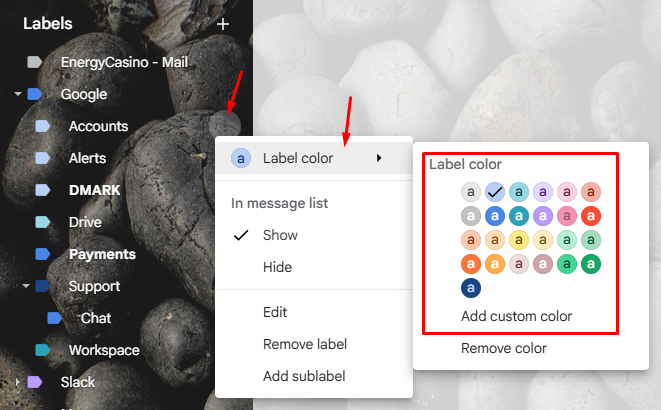The height and width of the screenshot is (410, 661).
Task: Pick the dusty mauve swatch in fourth row
Action: coord(543,264)
